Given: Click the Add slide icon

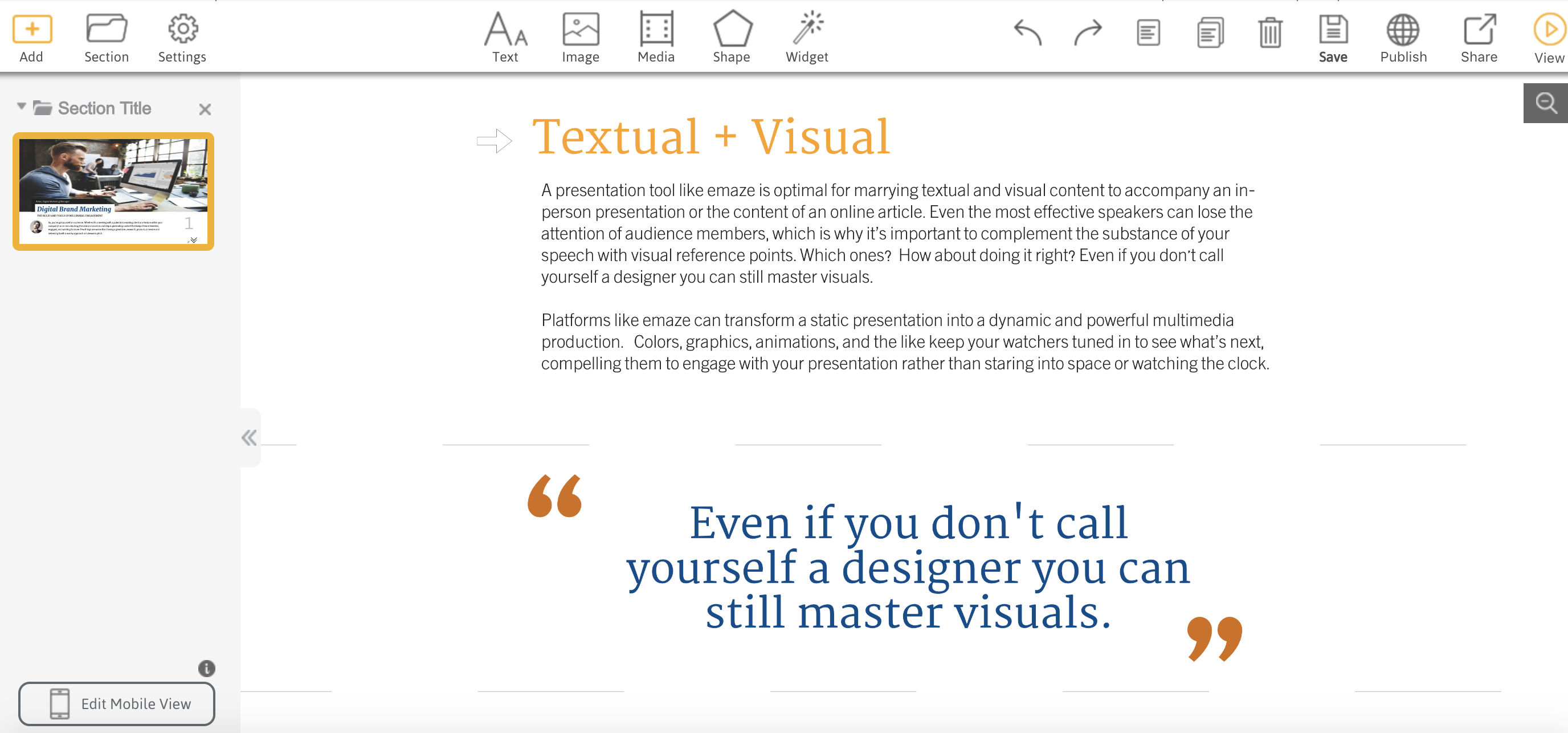Looking at the screenshot, I should pyautogui.click(x=32, y=30).
